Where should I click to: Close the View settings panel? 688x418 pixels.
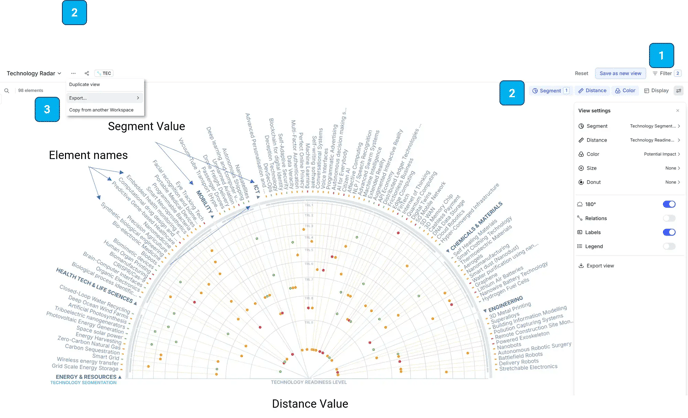[677, 111]
